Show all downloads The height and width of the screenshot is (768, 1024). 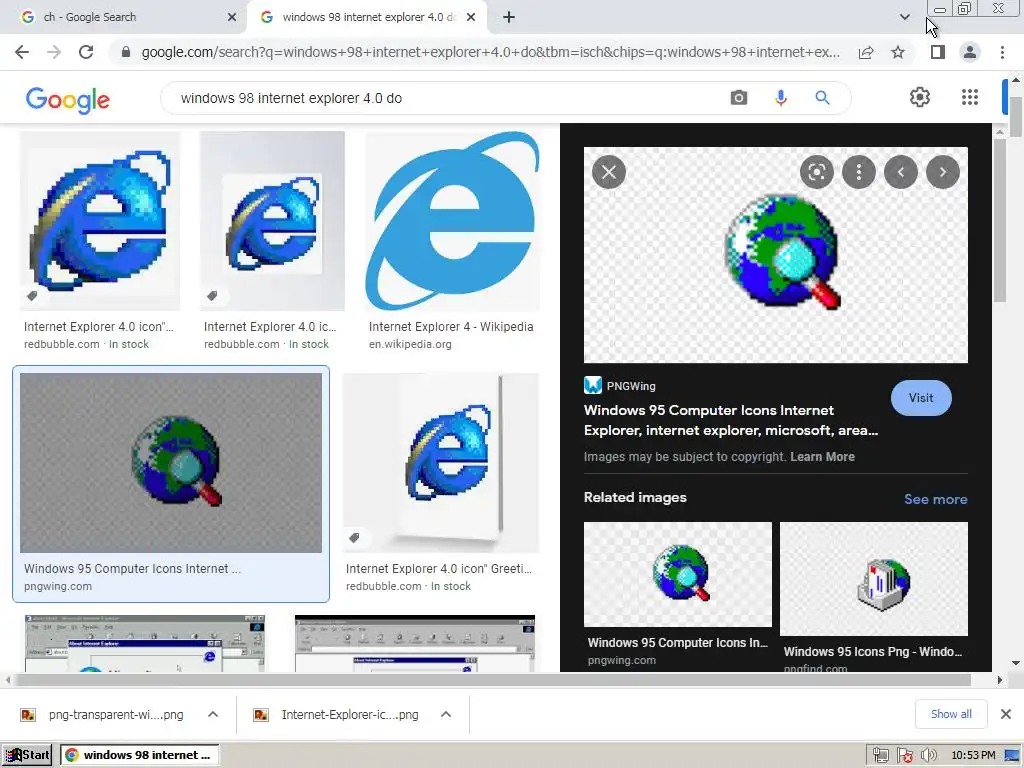click(951, 714)
